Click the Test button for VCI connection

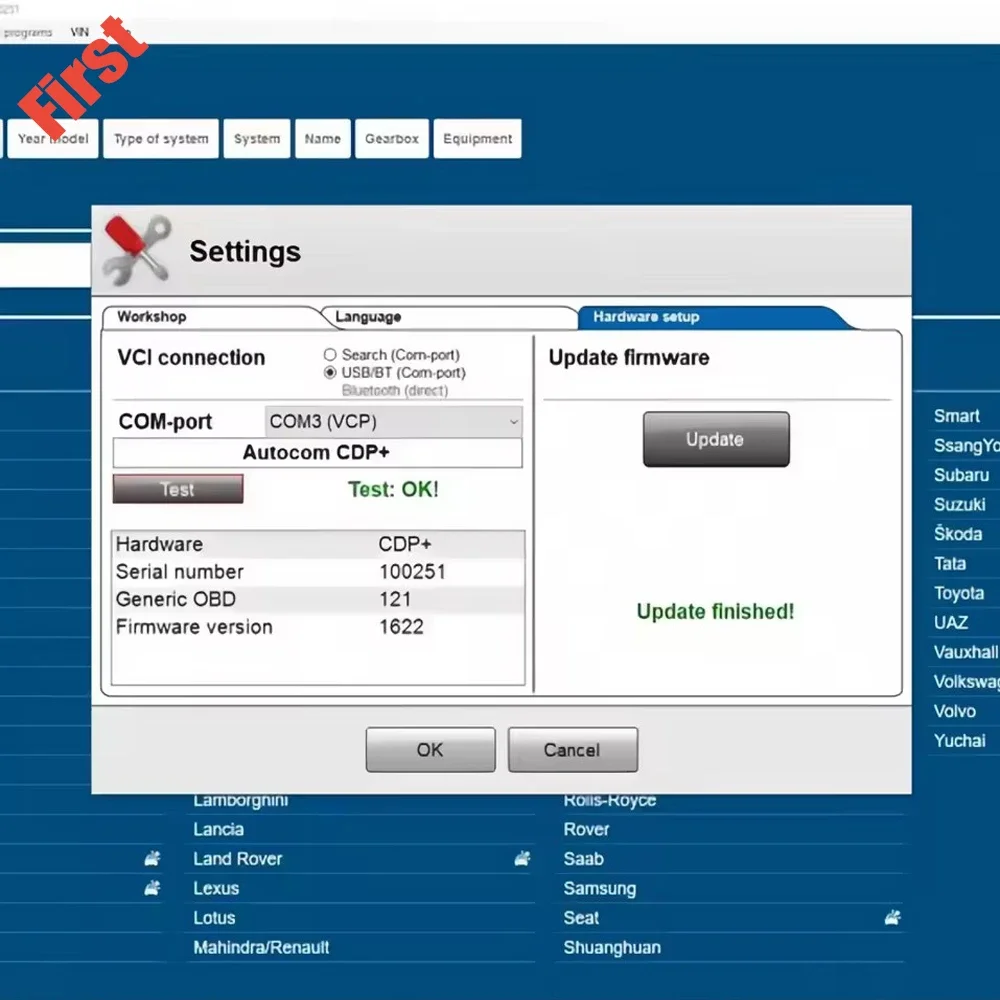pos(177,489)
